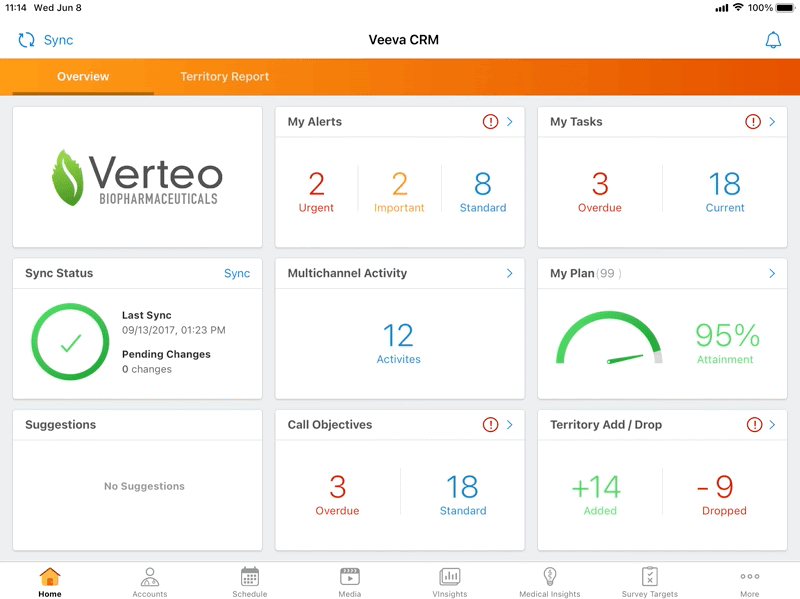Expand My Alerts with chevron arrow

pyautogui.click(x=509, y=122)
